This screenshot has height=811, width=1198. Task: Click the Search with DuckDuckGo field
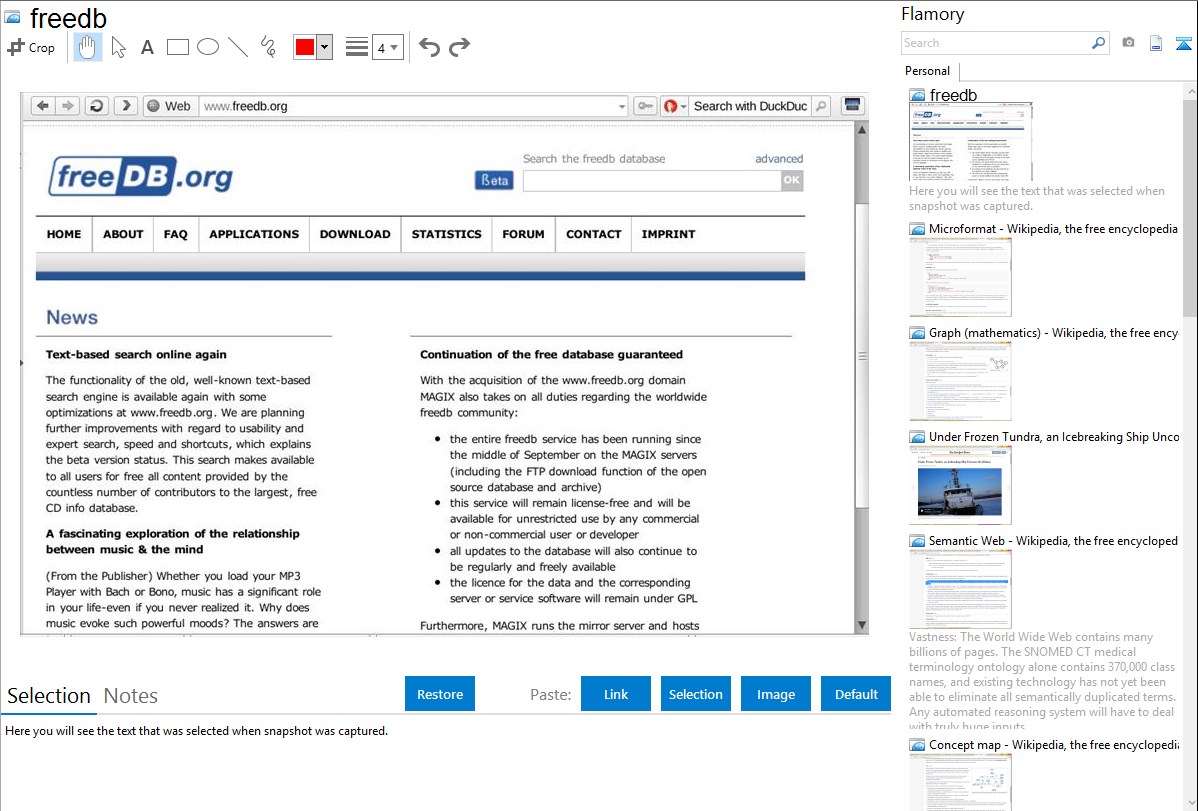[750, 106]
